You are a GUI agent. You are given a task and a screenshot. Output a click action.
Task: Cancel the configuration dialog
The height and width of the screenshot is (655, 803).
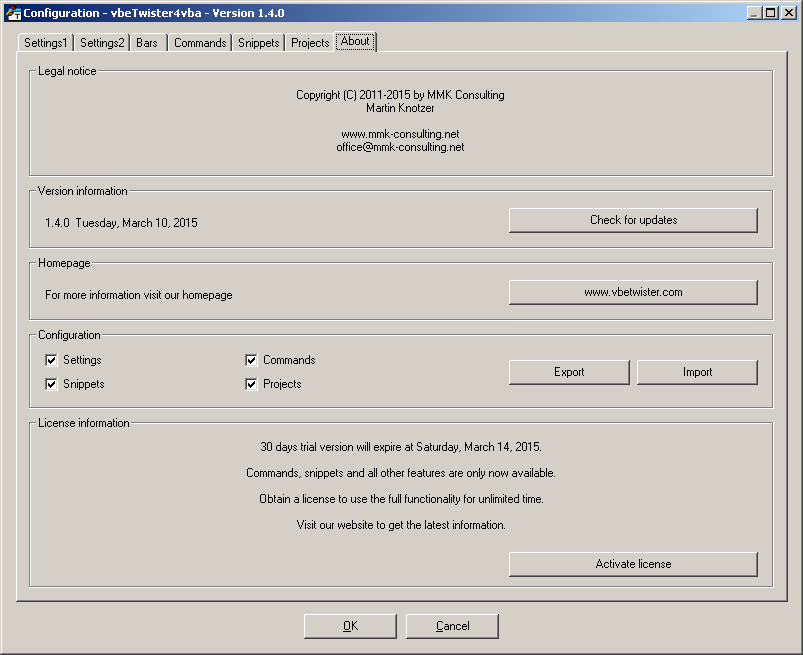point(452,626)
